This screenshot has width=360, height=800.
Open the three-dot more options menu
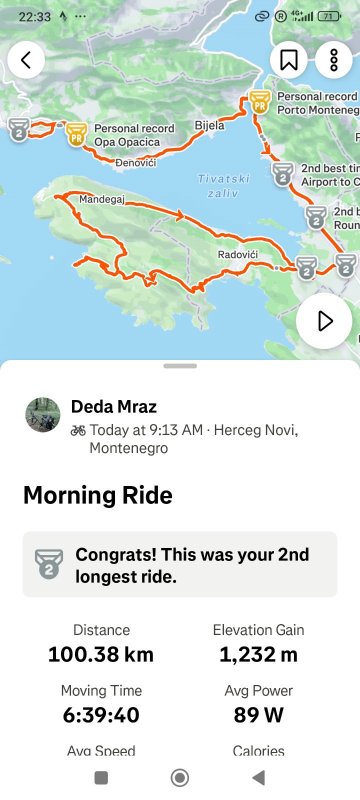[x=334, y=60]
